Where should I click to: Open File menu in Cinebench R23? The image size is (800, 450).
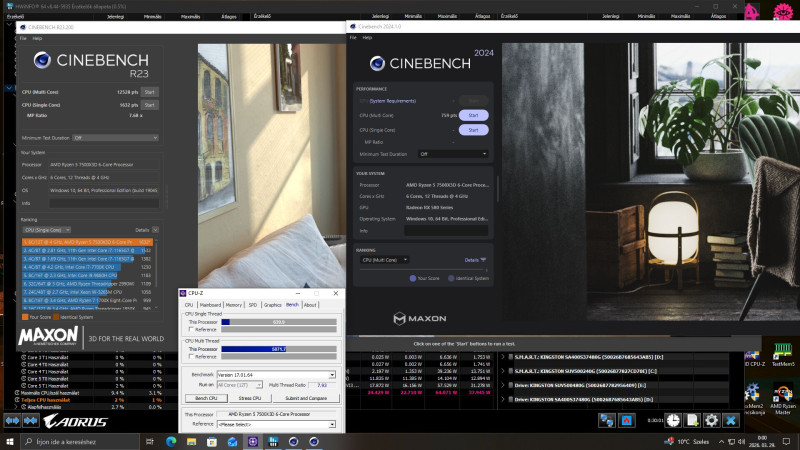[23, 38]
